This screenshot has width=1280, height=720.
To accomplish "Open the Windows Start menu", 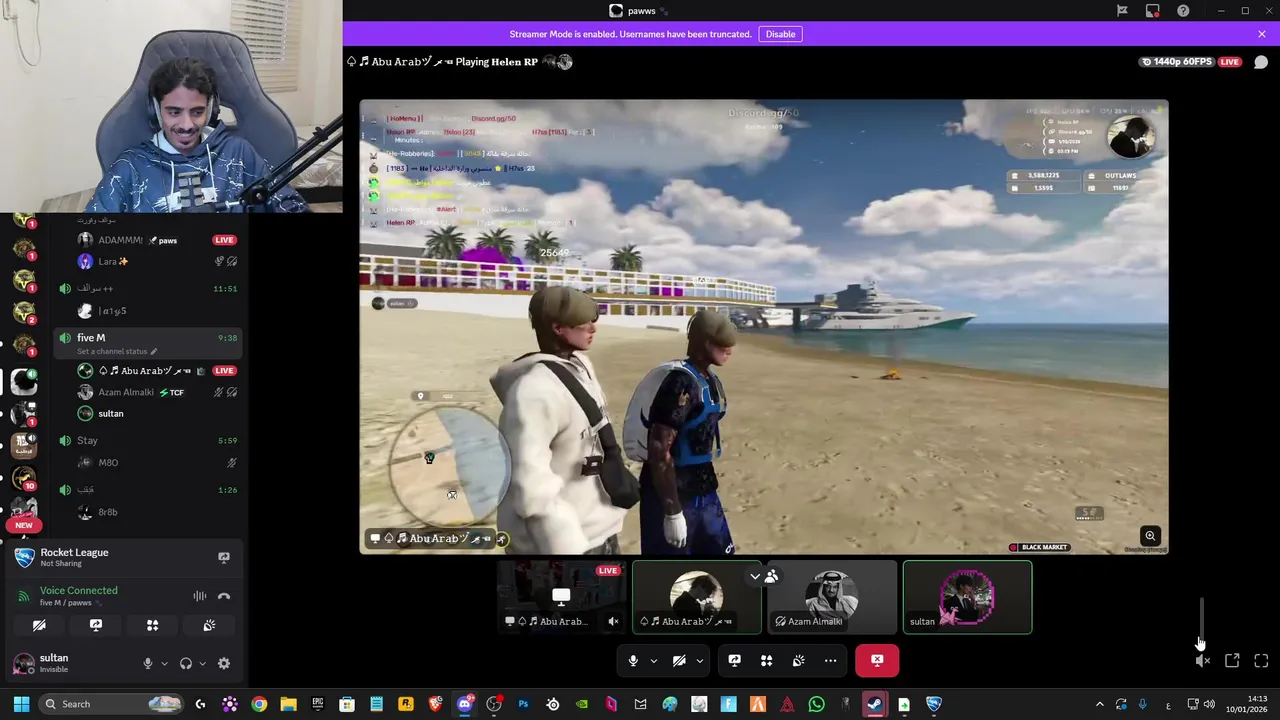I will 21,704.
